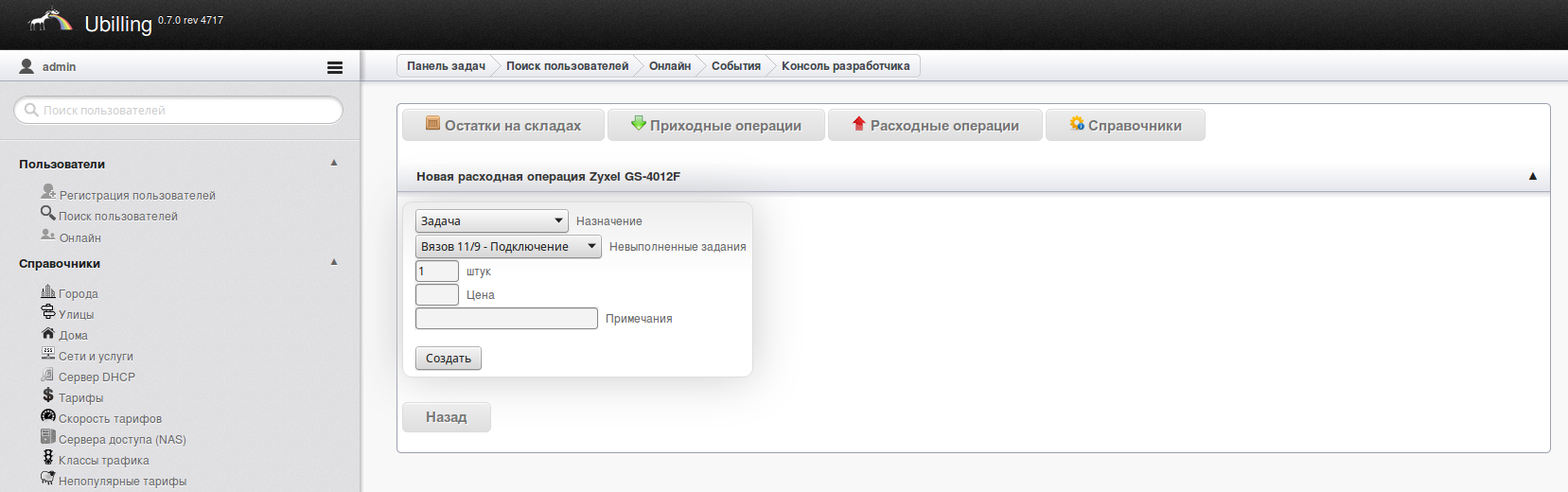
Task: Click the NAS access servers icon
Action: point(48,437)
